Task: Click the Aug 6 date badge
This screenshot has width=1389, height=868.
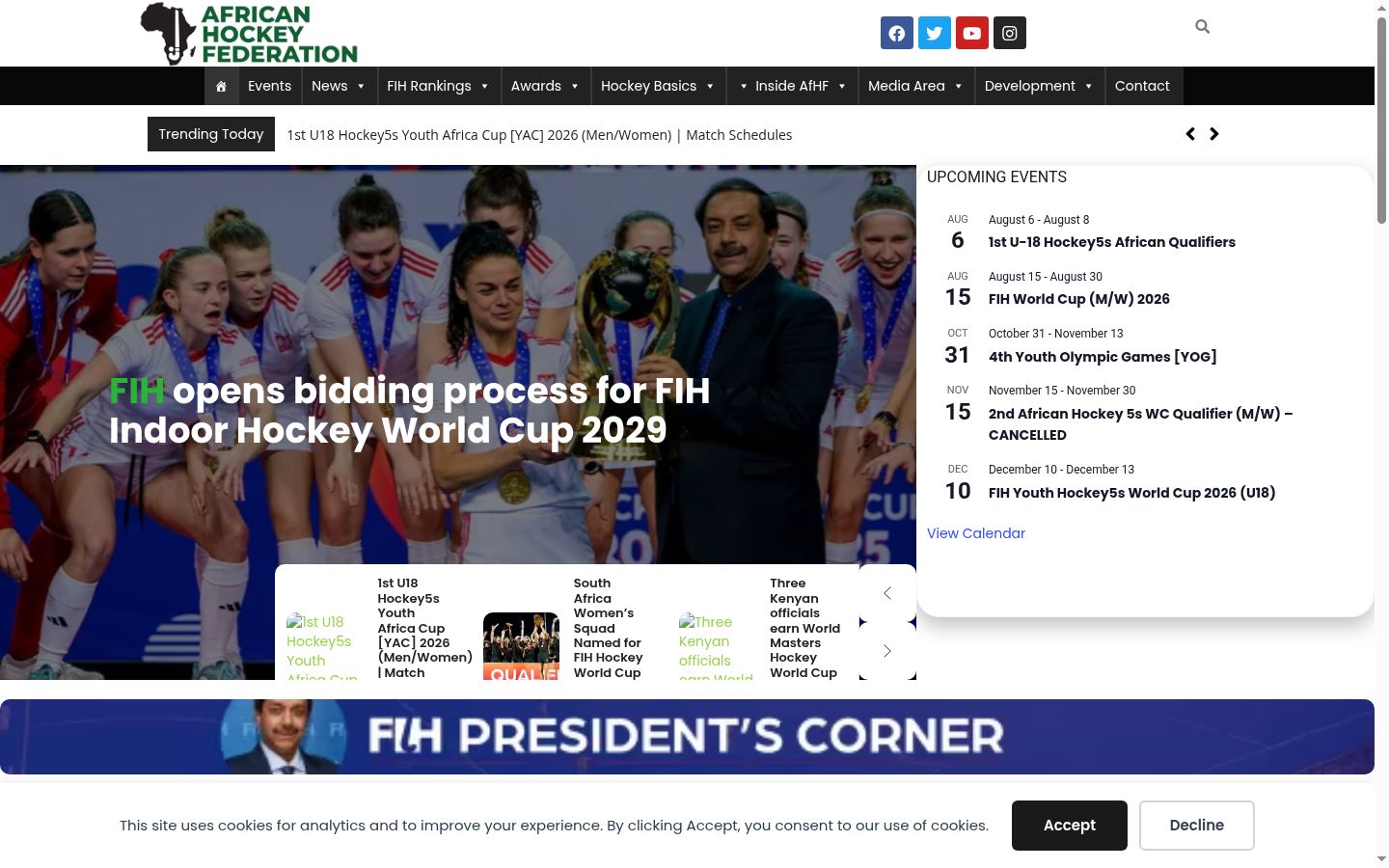Action: (958, 233)
